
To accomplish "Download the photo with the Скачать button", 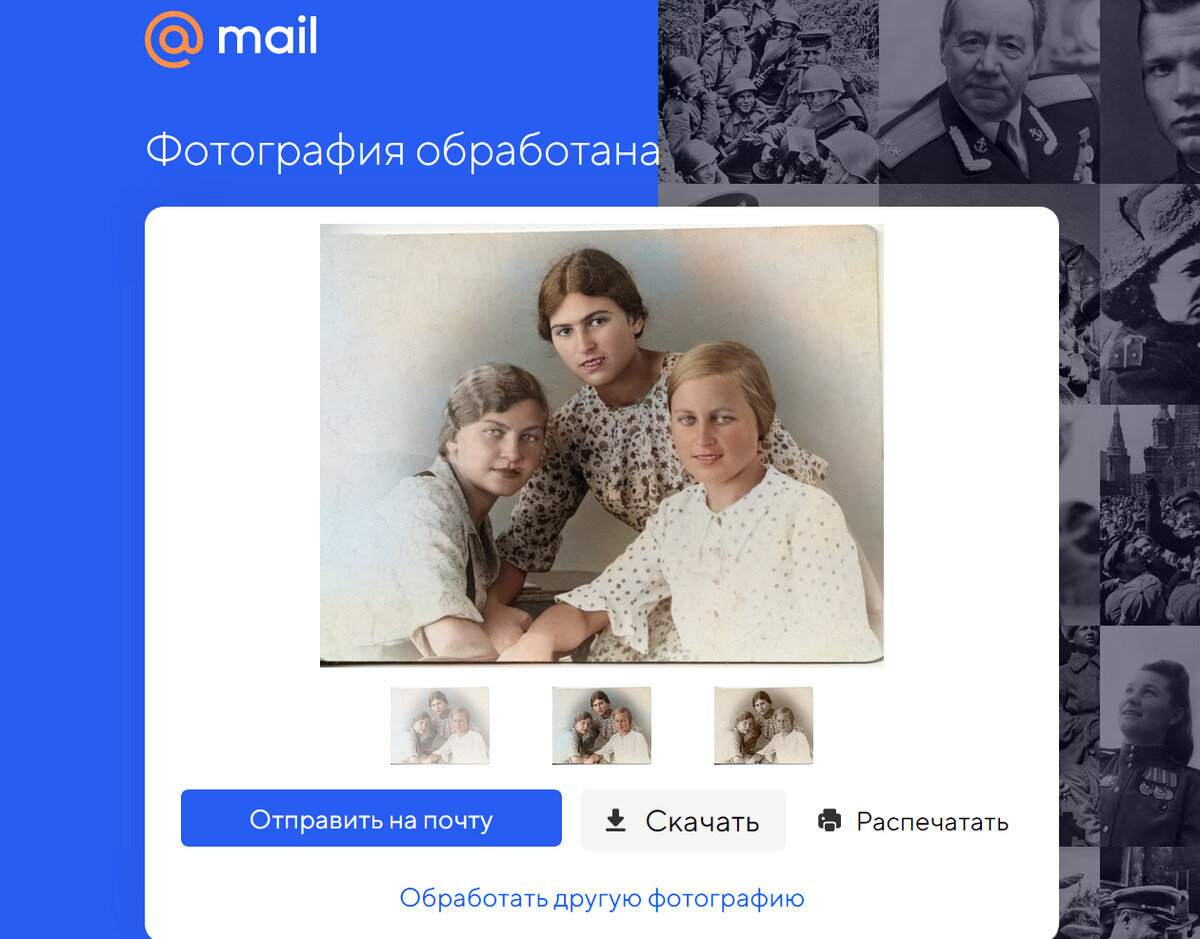I will (x=683, y=820).
